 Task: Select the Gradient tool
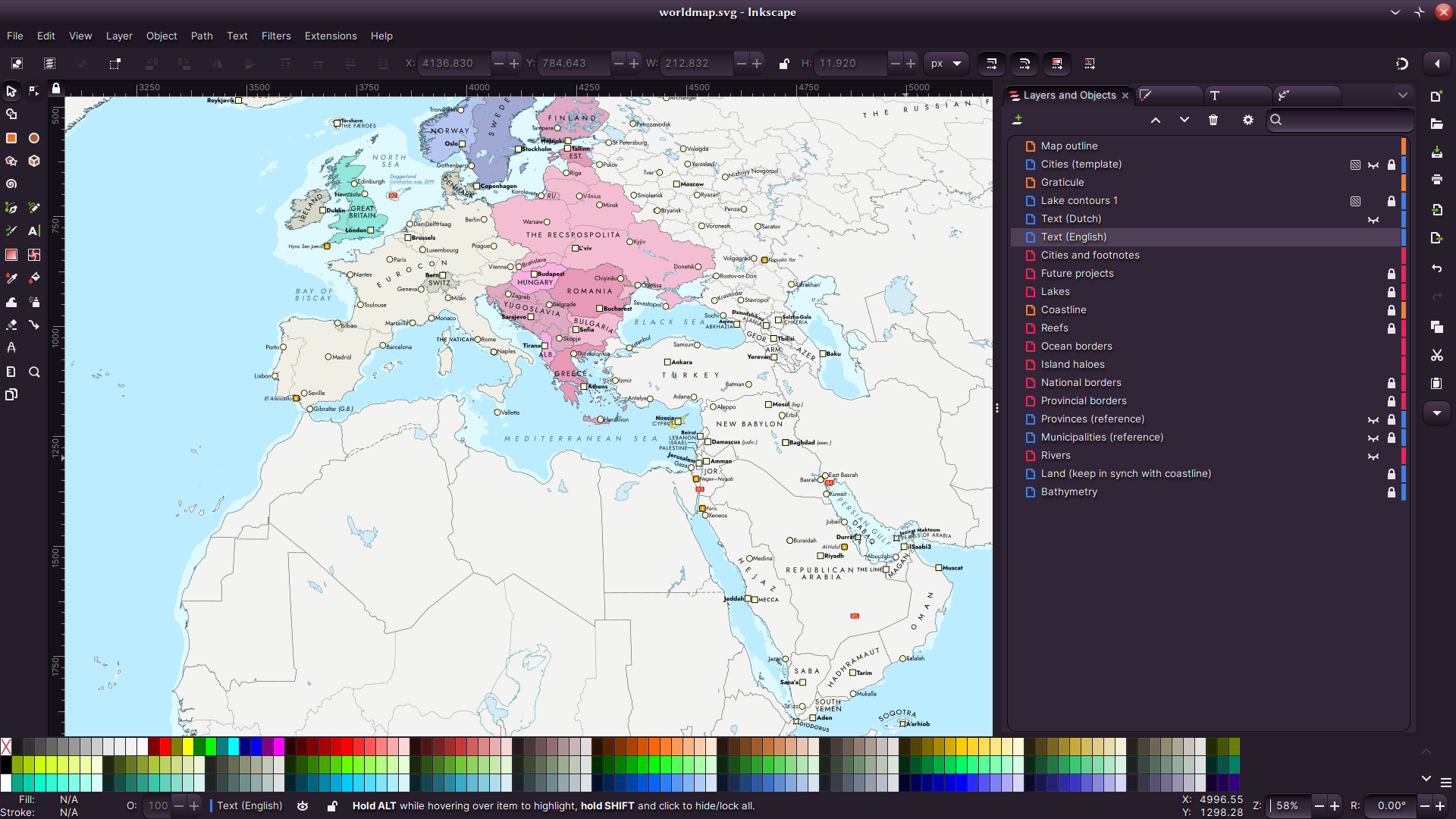(11, 255)
